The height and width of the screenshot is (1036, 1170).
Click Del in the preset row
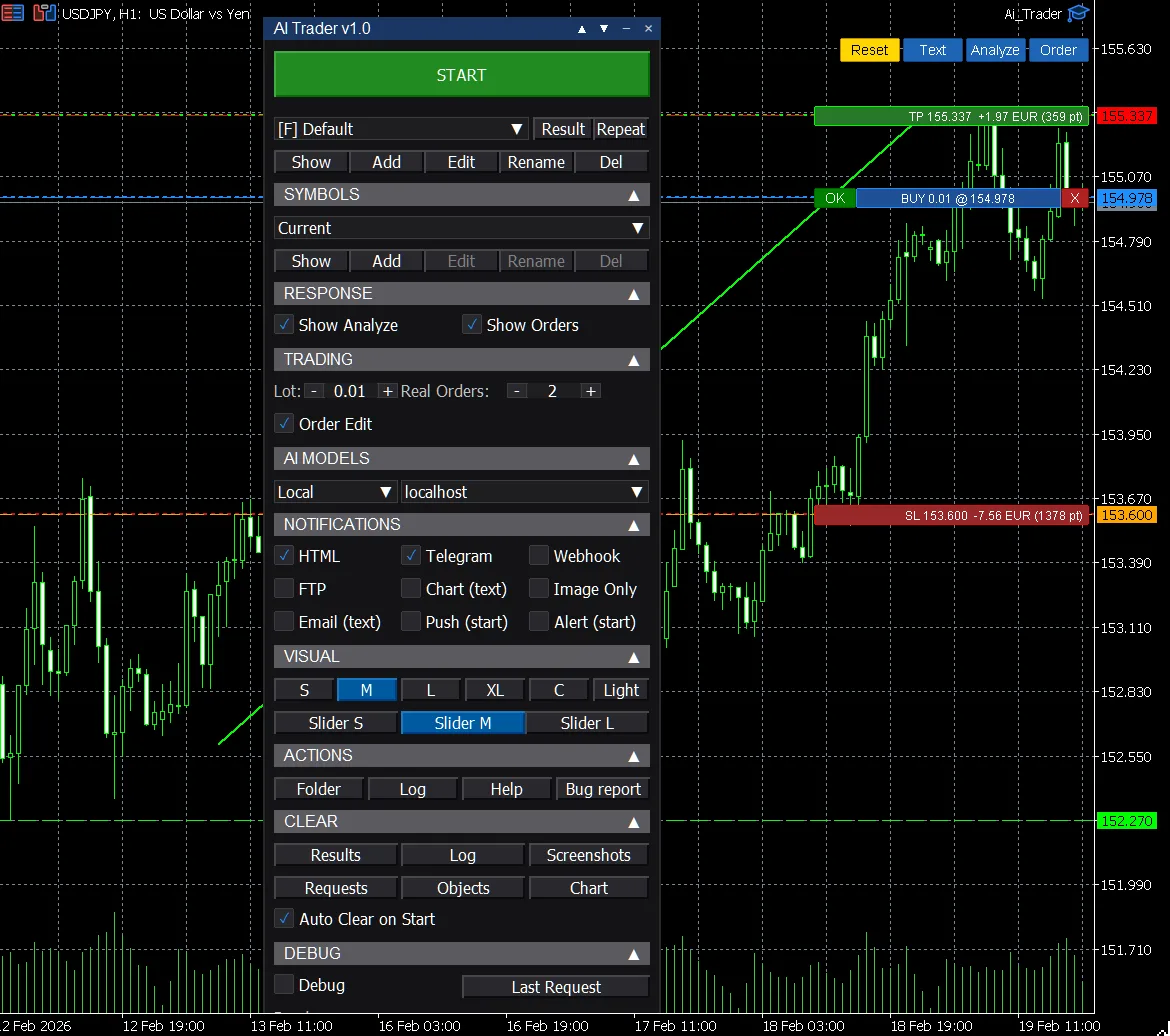pos(610,162)
